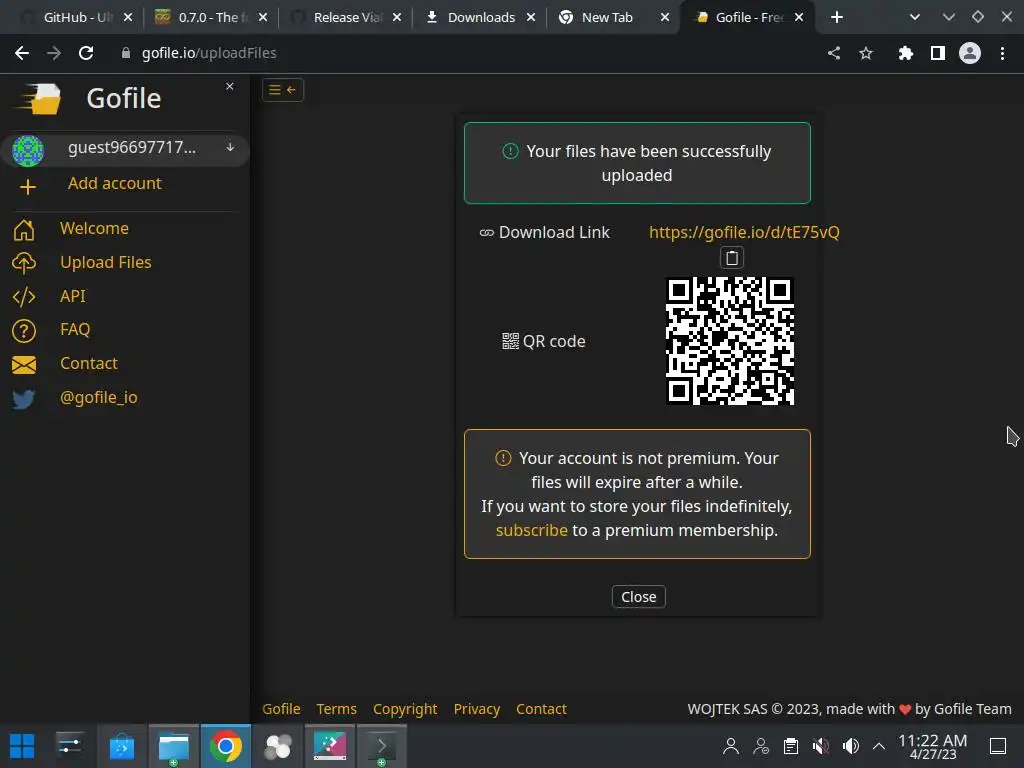Open the Start menu on taskbar
Viewport: 1024px width, 768px height.
point(22,746)
